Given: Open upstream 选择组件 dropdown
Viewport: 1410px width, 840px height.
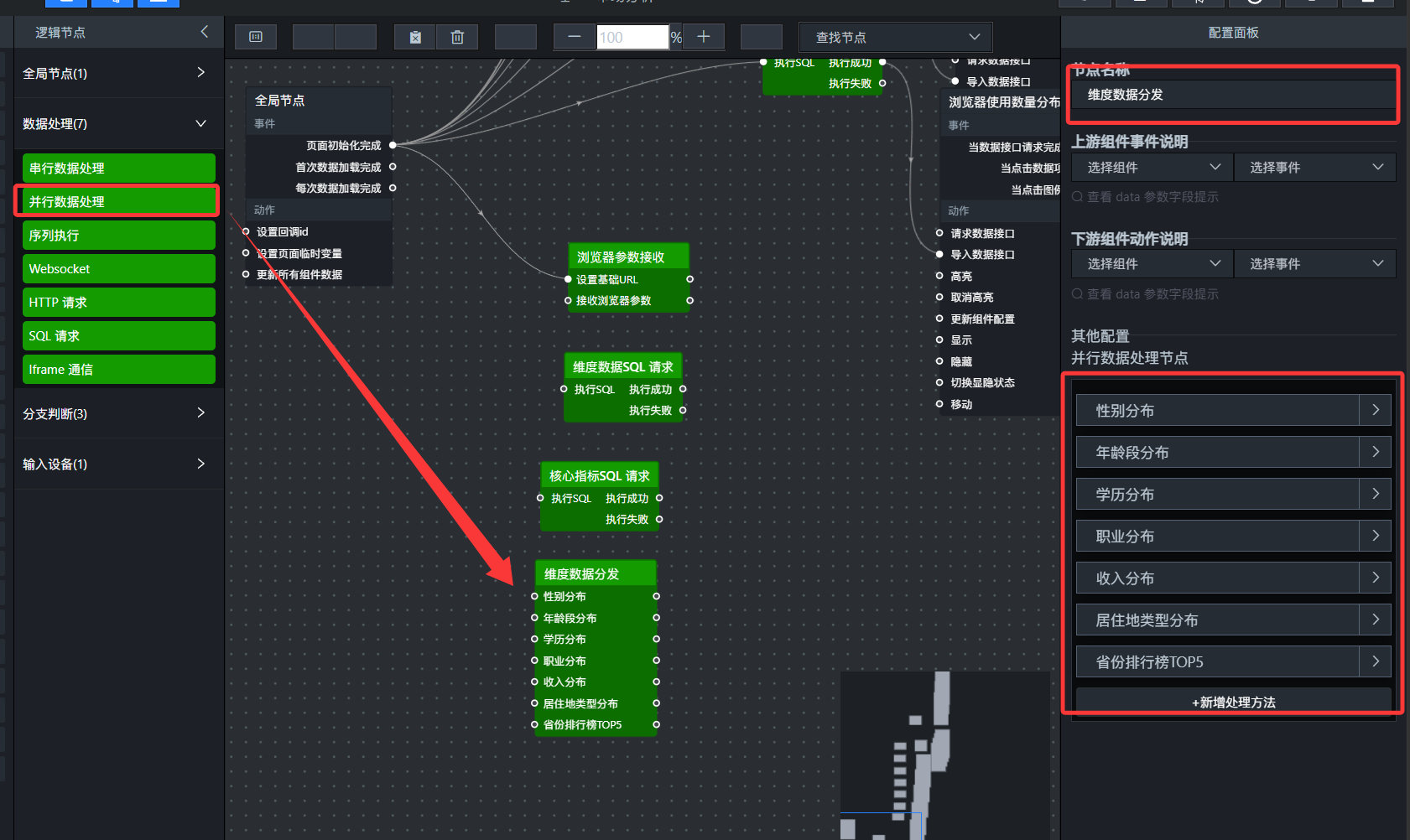Looking at the screenshot, I should coord(1152,167).
